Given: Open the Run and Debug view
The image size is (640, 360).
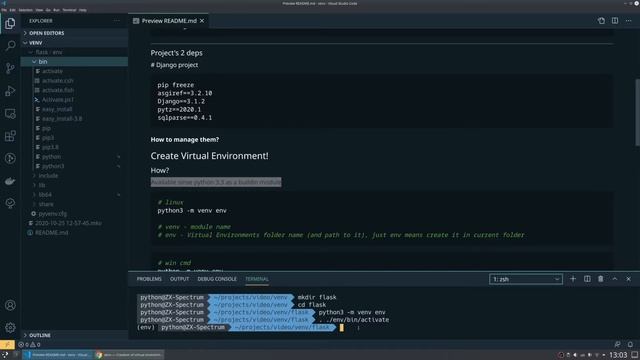Looking at the screenshot, I should 10,91.
